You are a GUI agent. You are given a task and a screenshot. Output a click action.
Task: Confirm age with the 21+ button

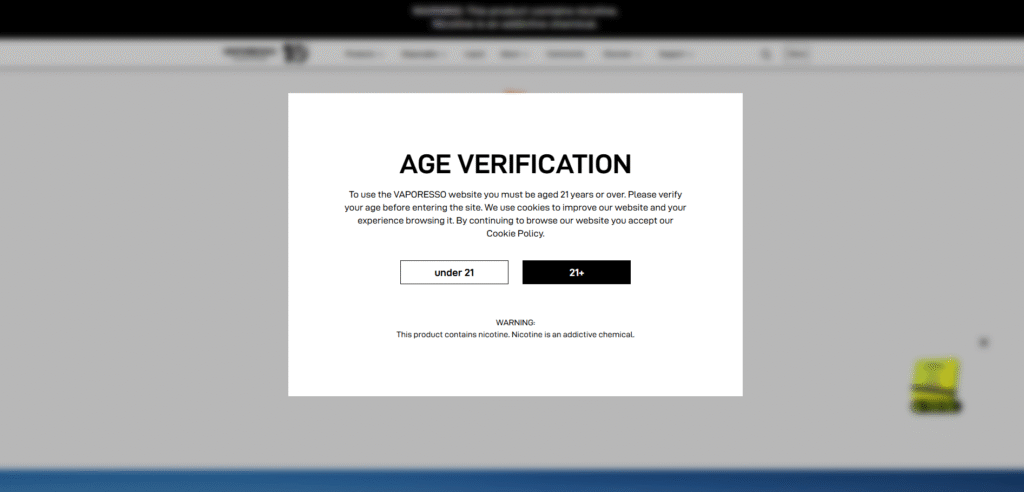(x=576, y=272)
